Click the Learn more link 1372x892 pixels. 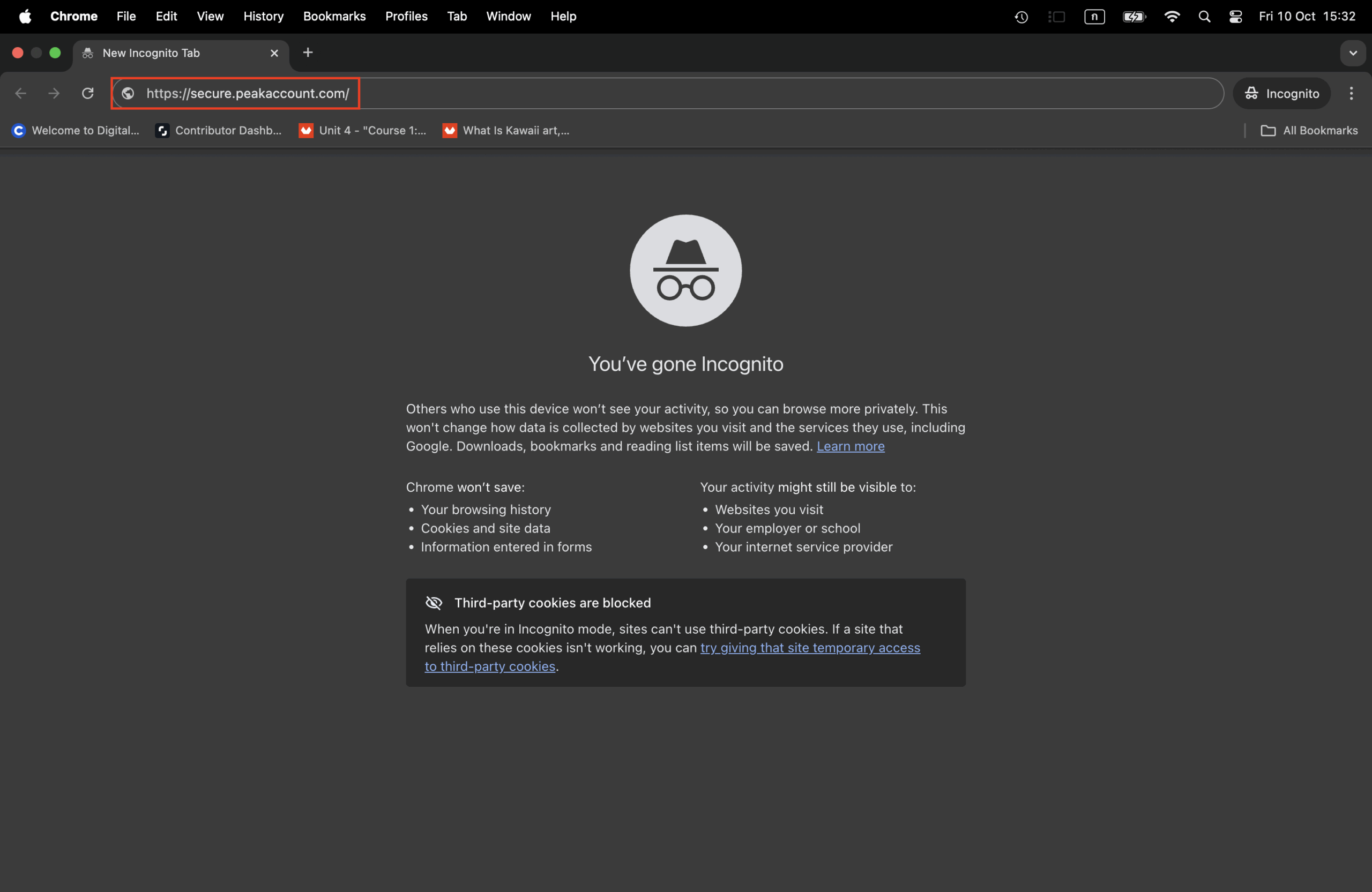point(851,446)
